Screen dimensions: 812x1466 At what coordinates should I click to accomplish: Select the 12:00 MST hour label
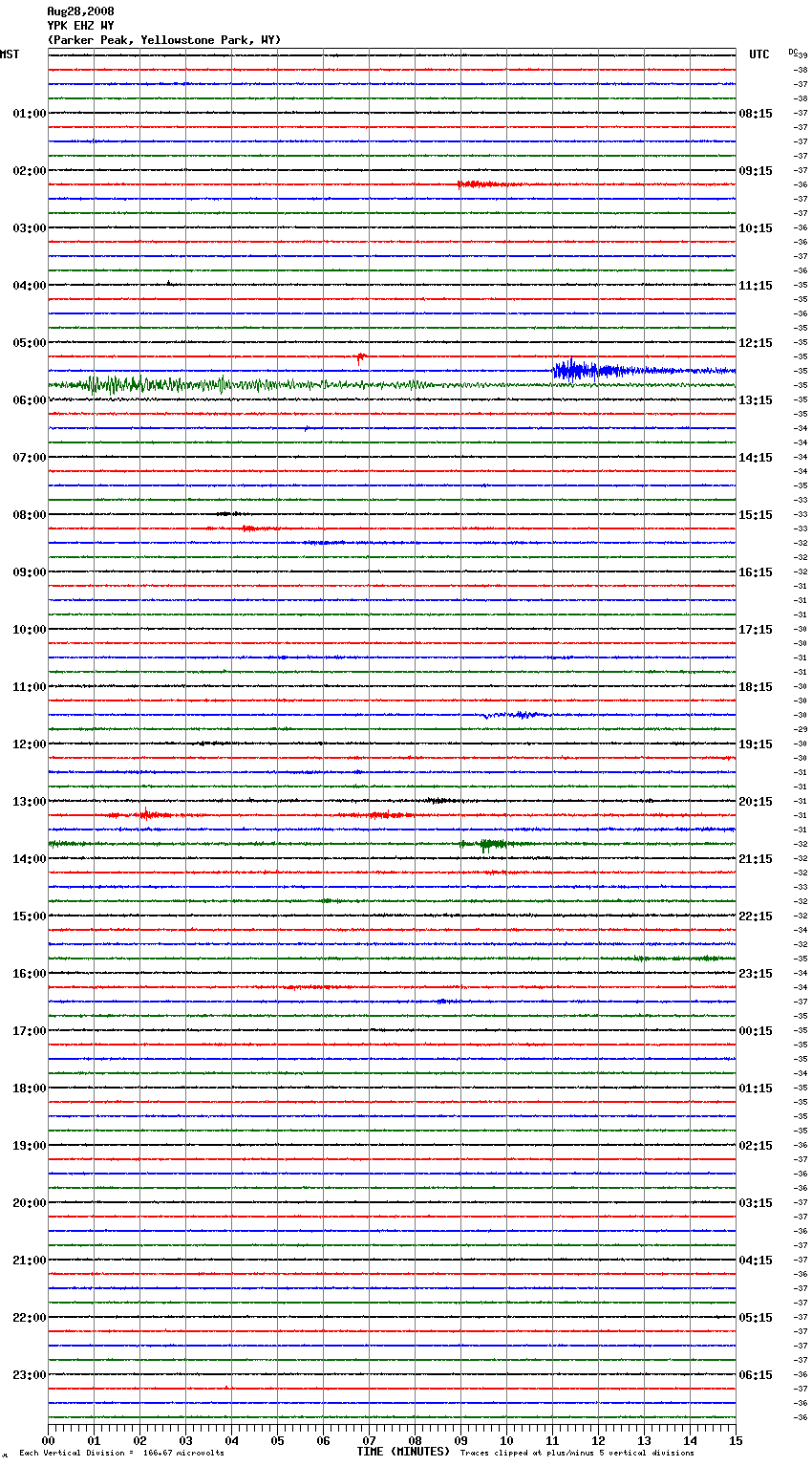pos(30,744)
